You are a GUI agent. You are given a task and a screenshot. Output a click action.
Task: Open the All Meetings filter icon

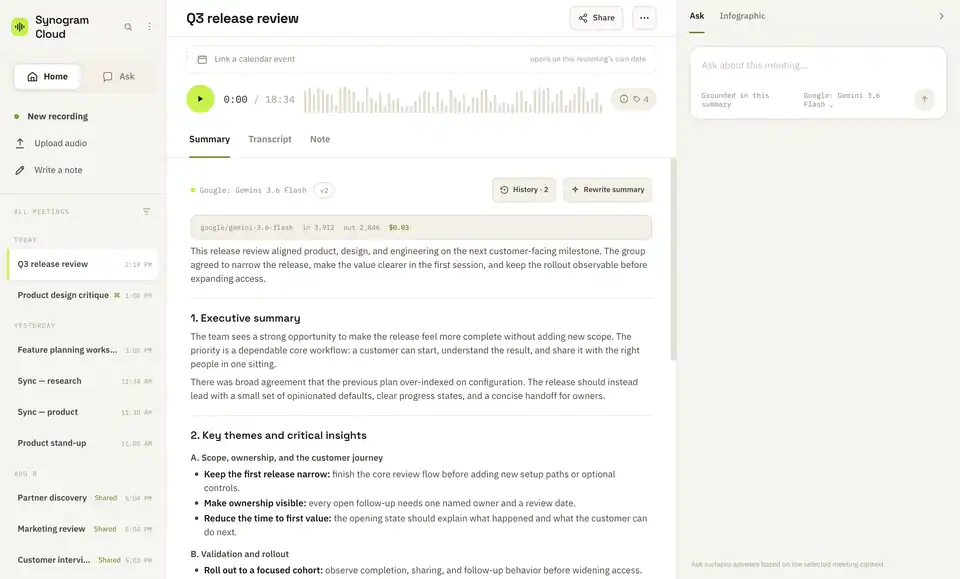[x=146, y=212]
